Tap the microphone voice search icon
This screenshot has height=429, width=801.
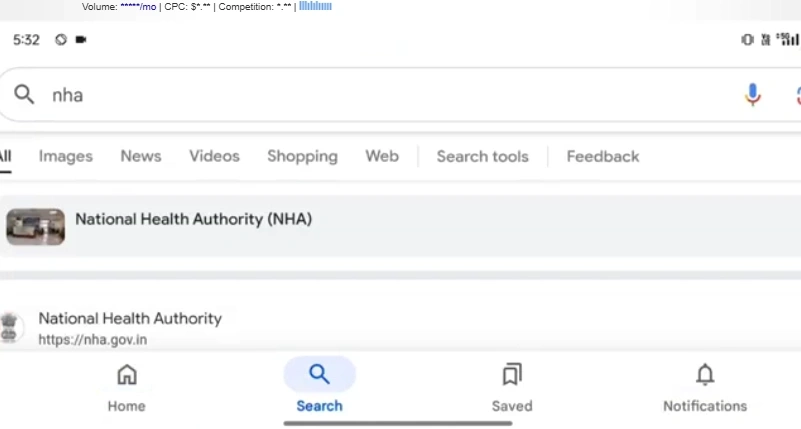[752, 95]
